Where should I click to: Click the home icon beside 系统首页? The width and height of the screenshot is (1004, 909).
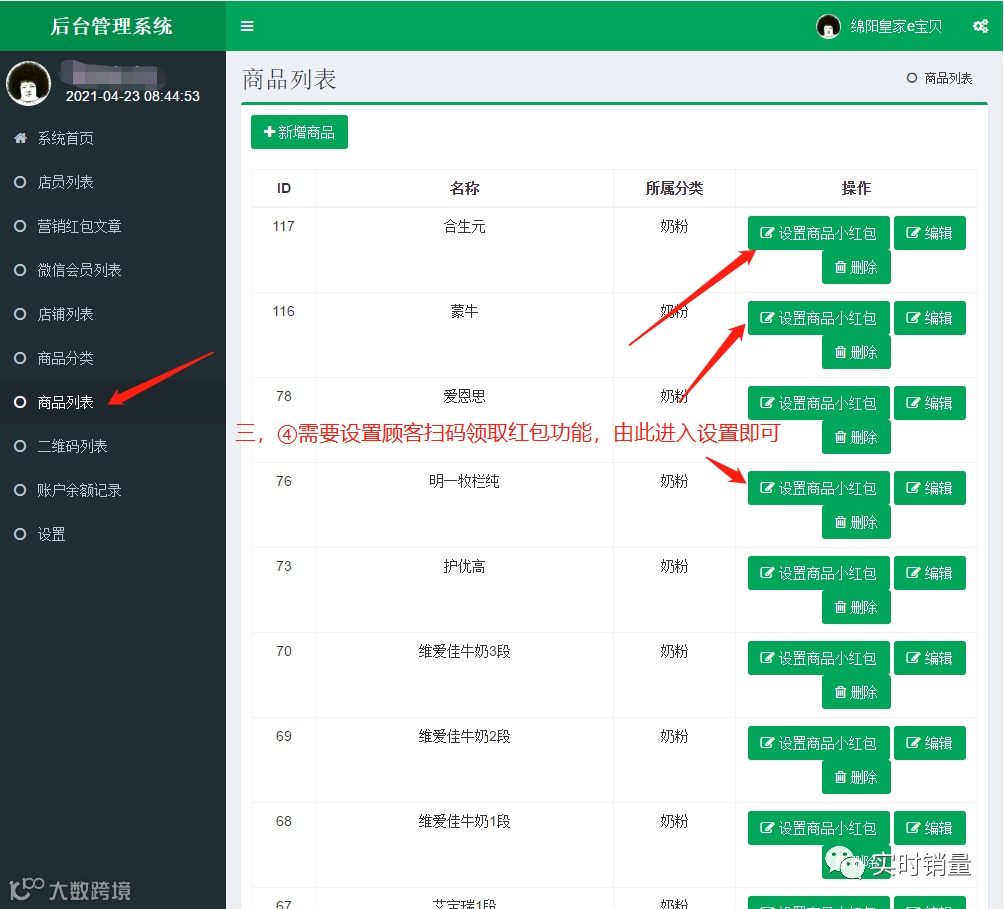coord(20,138)
